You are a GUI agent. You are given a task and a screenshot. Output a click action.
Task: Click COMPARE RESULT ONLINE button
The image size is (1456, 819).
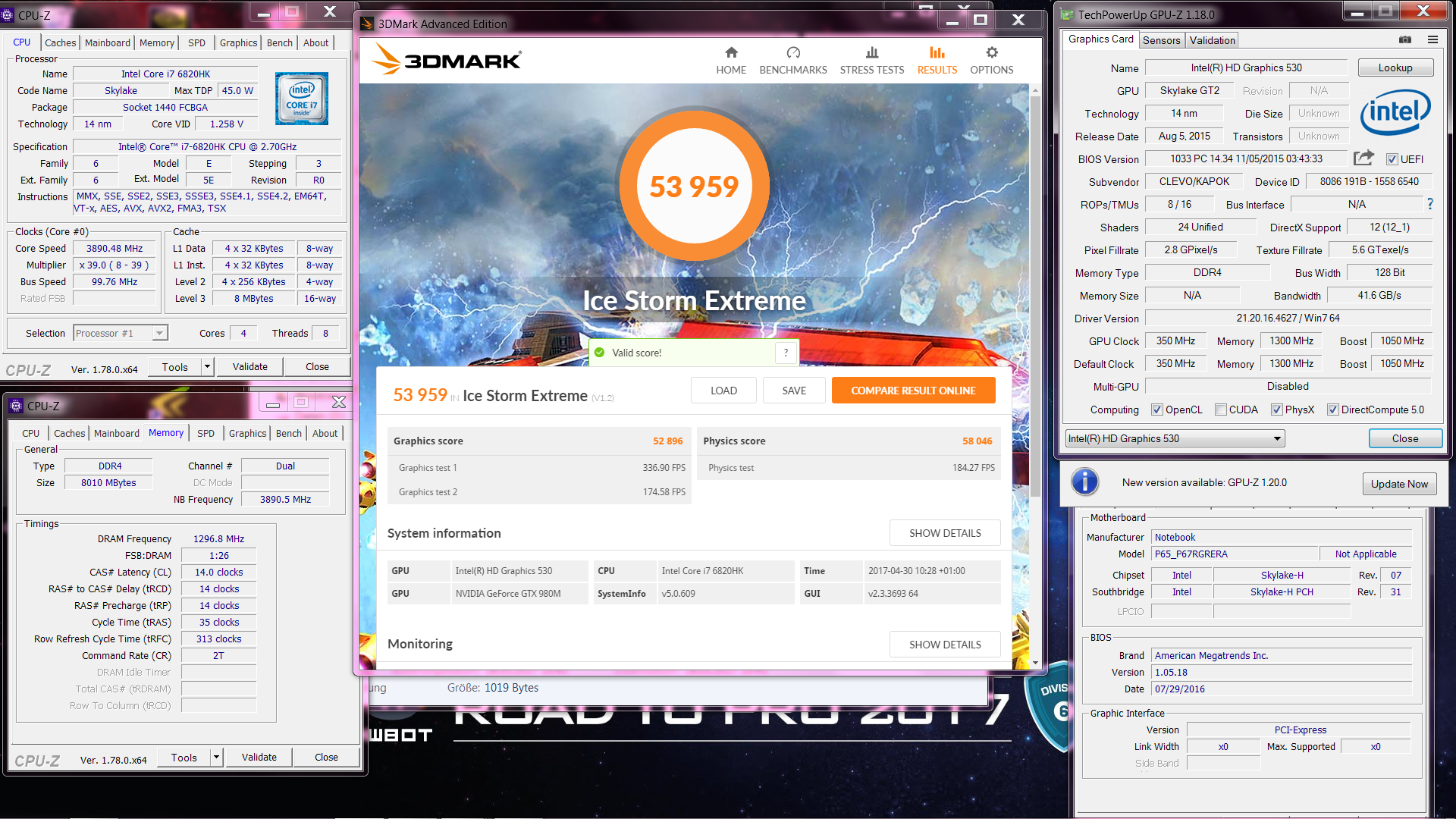pos(913,391)
